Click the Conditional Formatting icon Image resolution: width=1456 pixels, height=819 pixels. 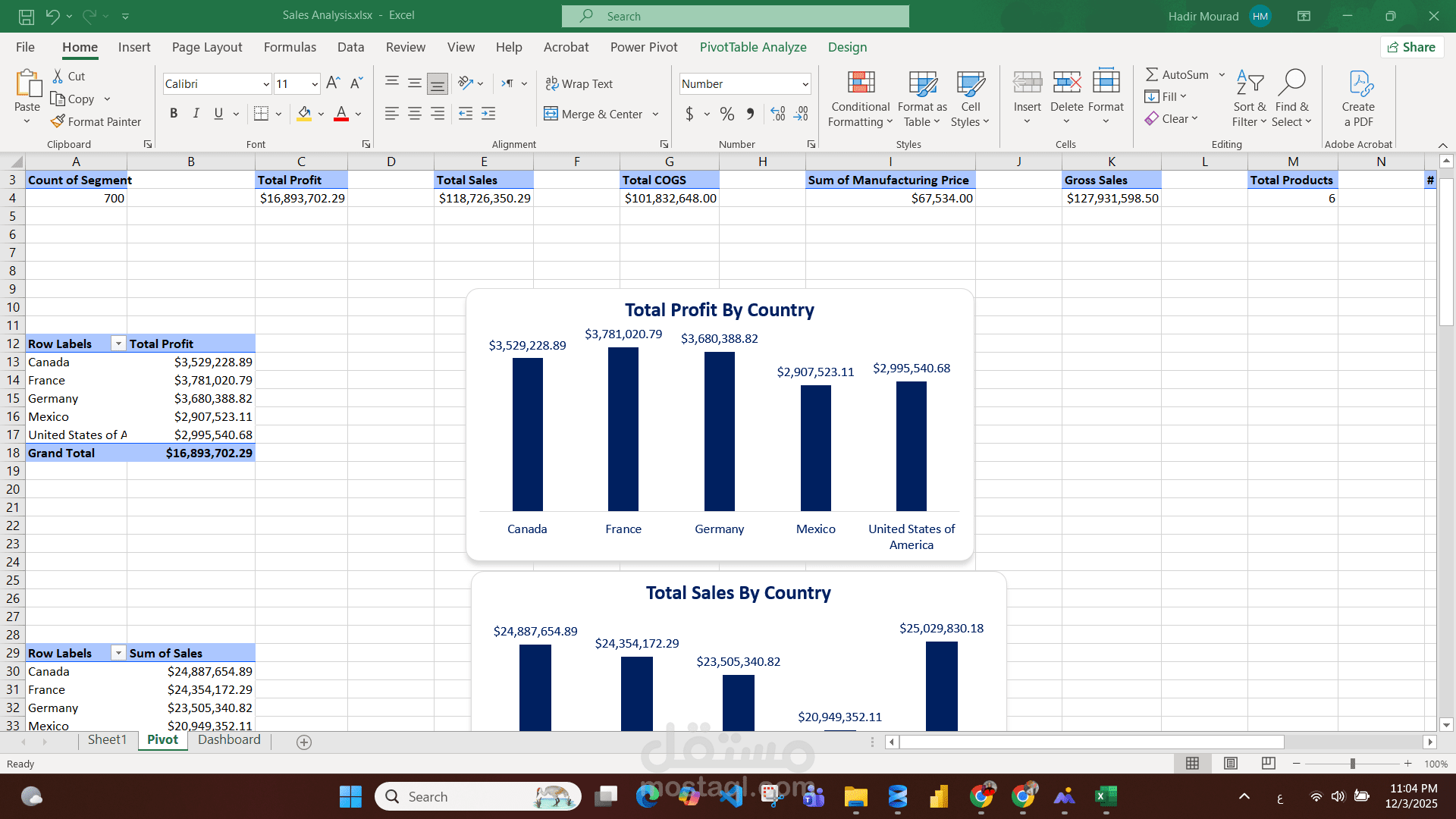[x=861, y=83]
